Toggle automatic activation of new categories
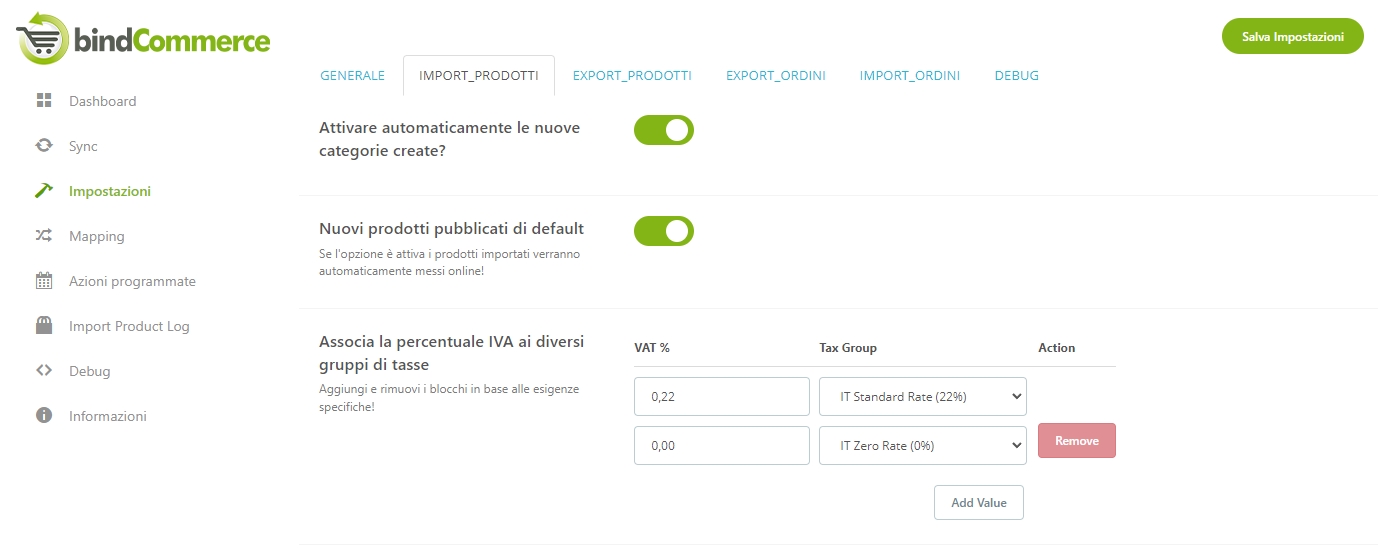 [663, 130]
